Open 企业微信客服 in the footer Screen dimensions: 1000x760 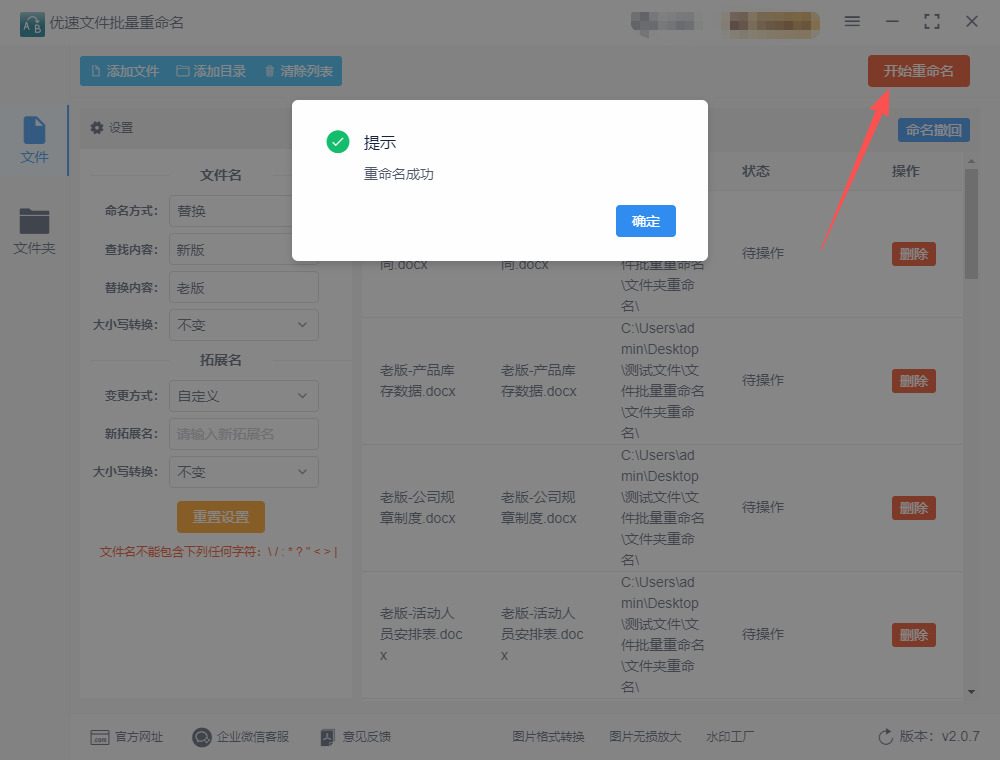(240, 736)
